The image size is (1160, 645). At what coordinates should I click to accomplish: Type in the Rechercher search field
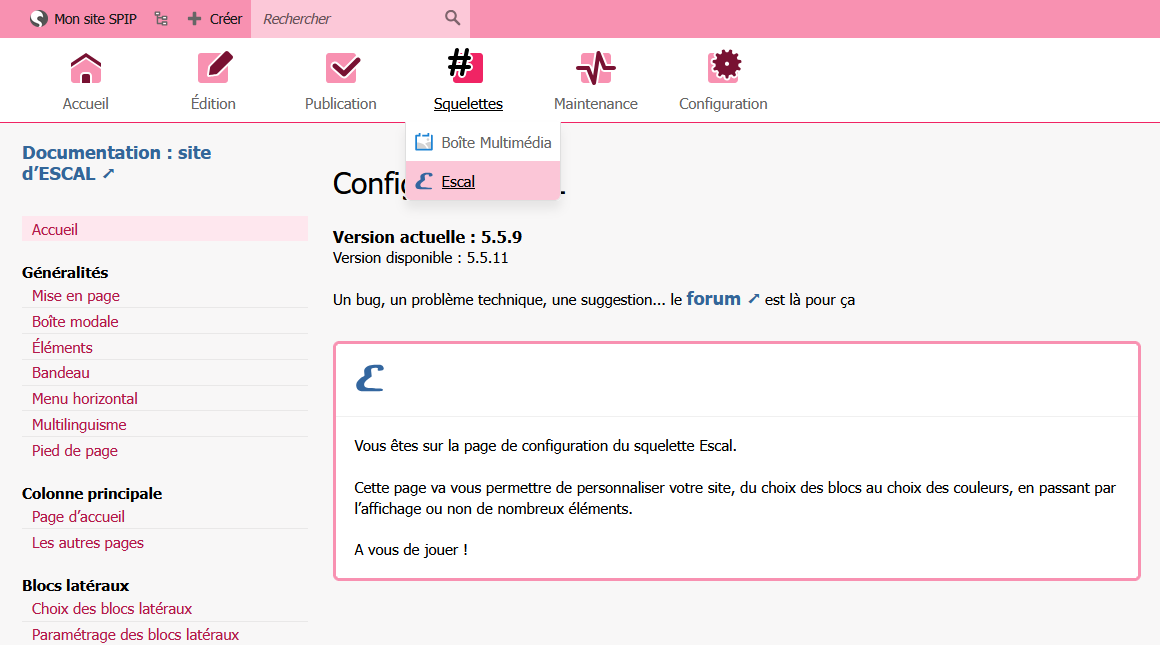(x=345, y=19)
